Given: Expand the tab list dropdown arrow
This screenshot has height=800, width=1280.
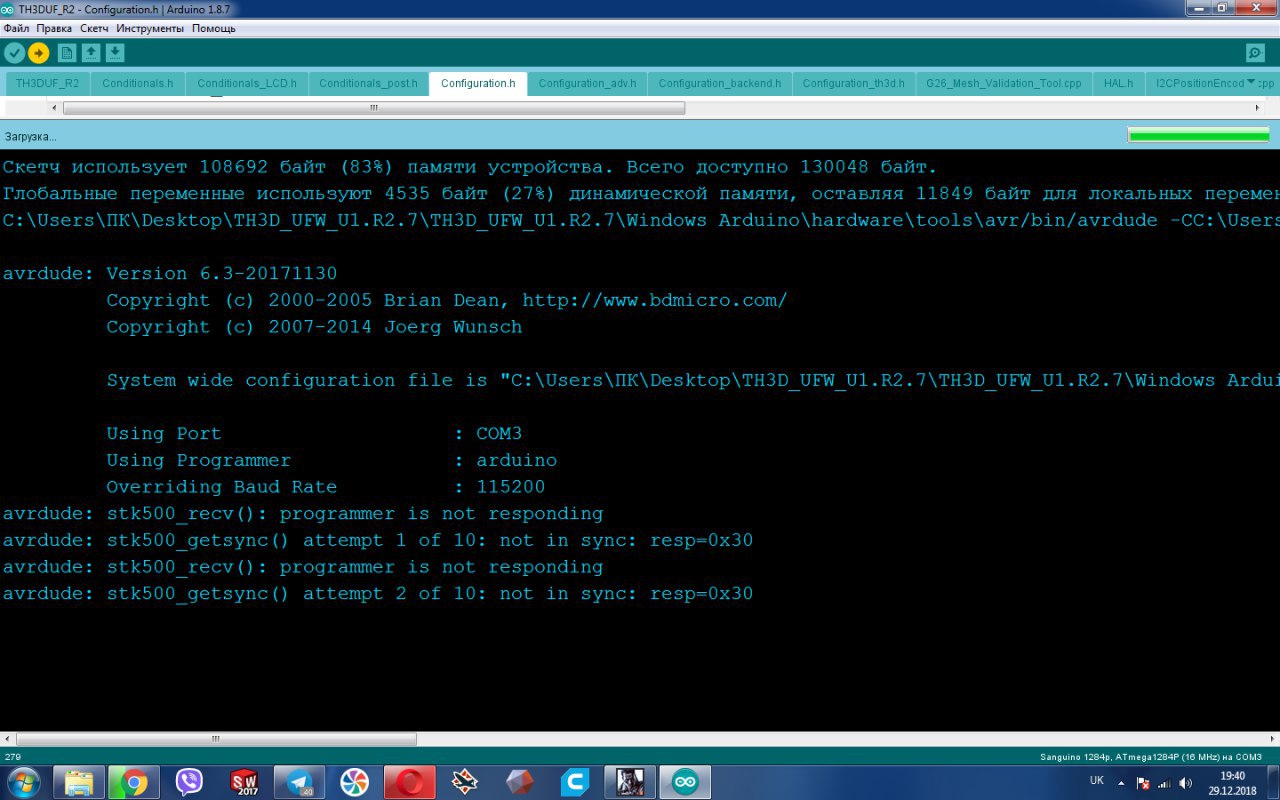Looking at the screenshot, I should [1251, 83].
